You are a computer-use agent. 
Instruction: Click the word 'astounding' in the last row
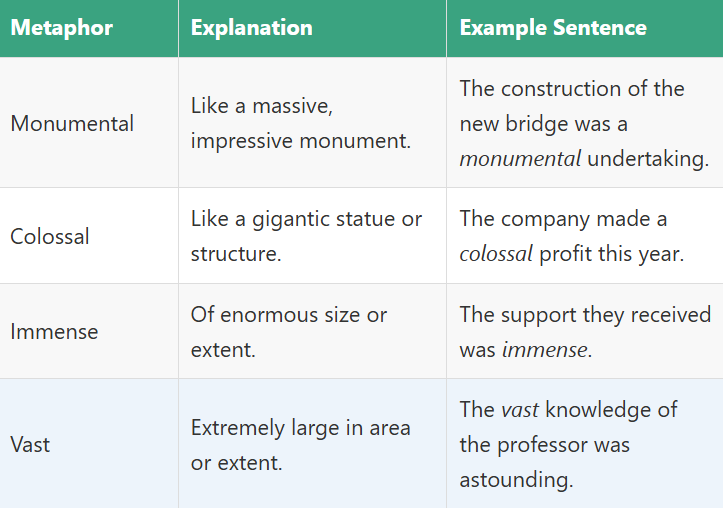516,480
